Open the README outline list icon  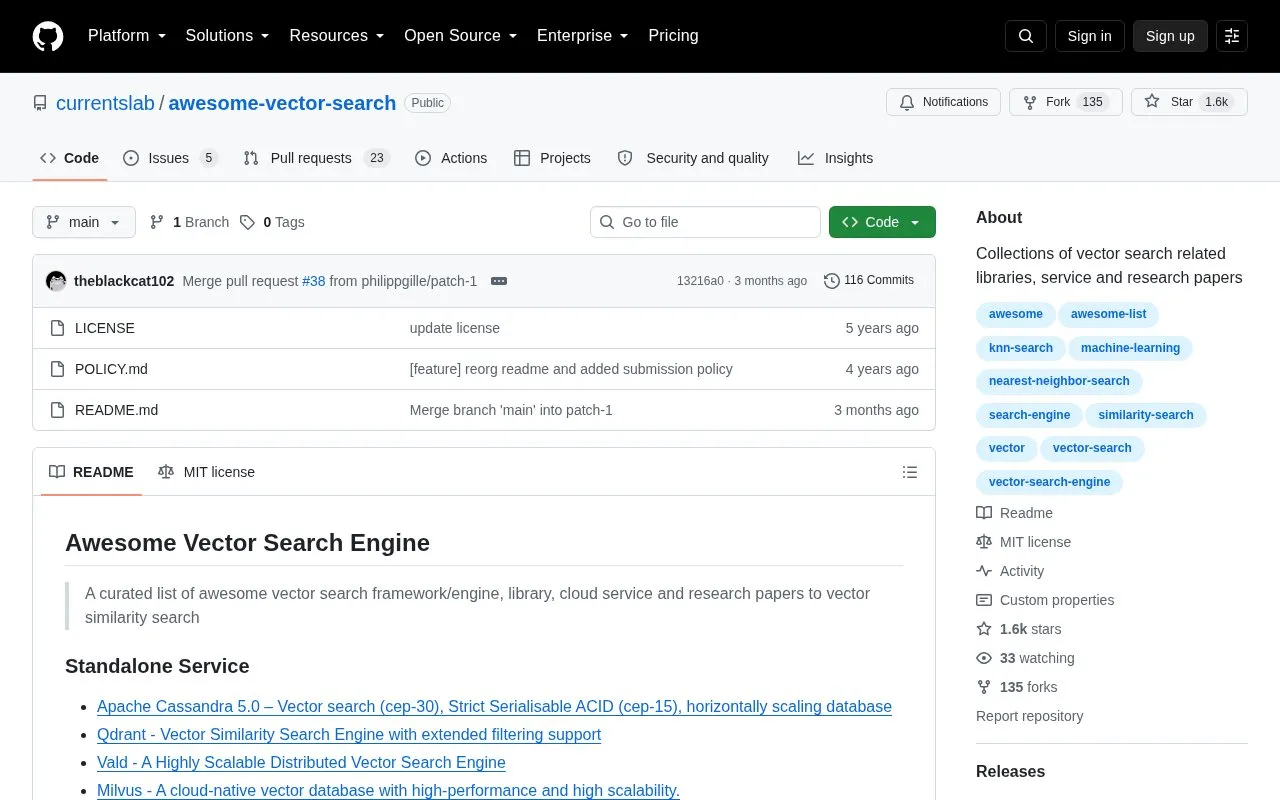910,472
